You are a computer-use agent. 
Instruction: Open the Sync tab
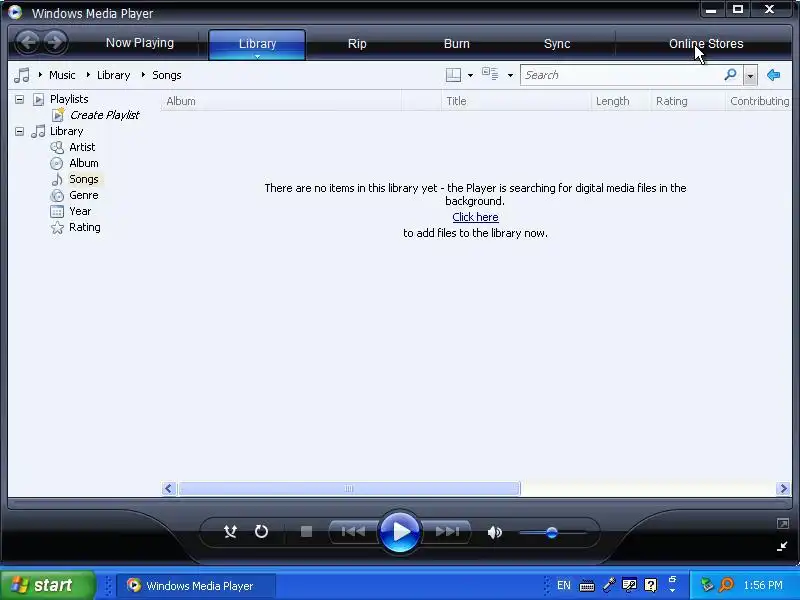click(x=557, y=44)
